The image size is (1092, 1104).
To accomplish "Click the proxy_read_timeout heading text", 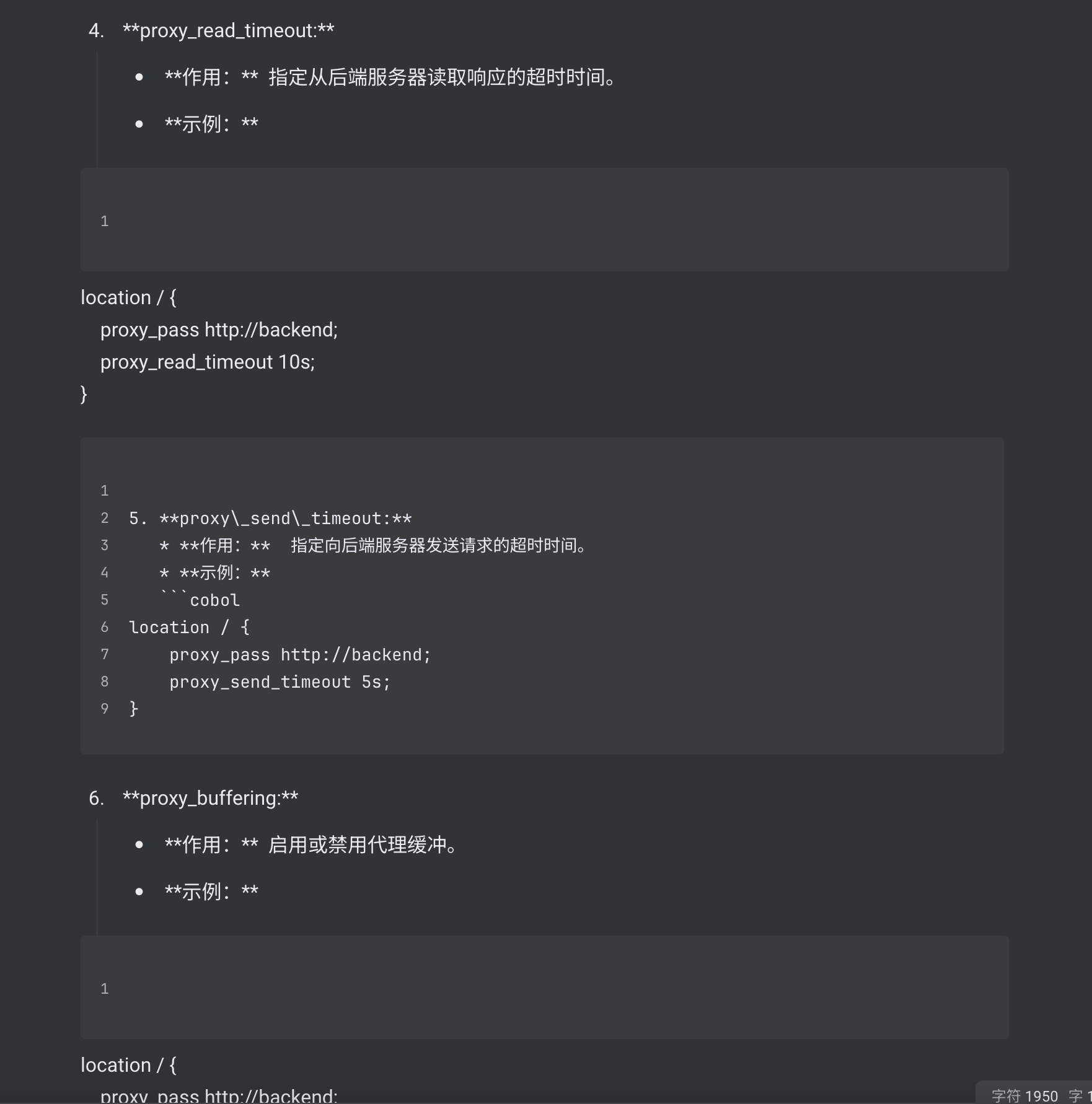I will [x=228, y=30].
